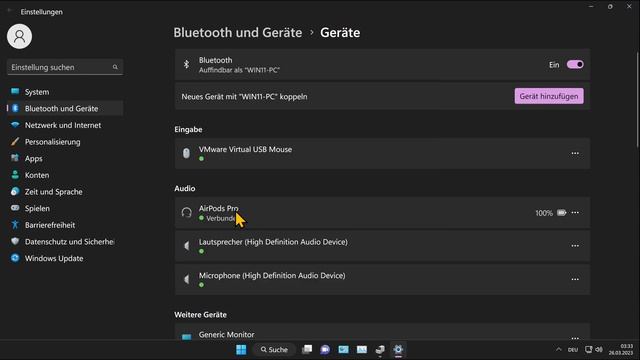Open more options for Microphone device
The width and height of the screenshot is (640, 360).
(x=575, y=280)
